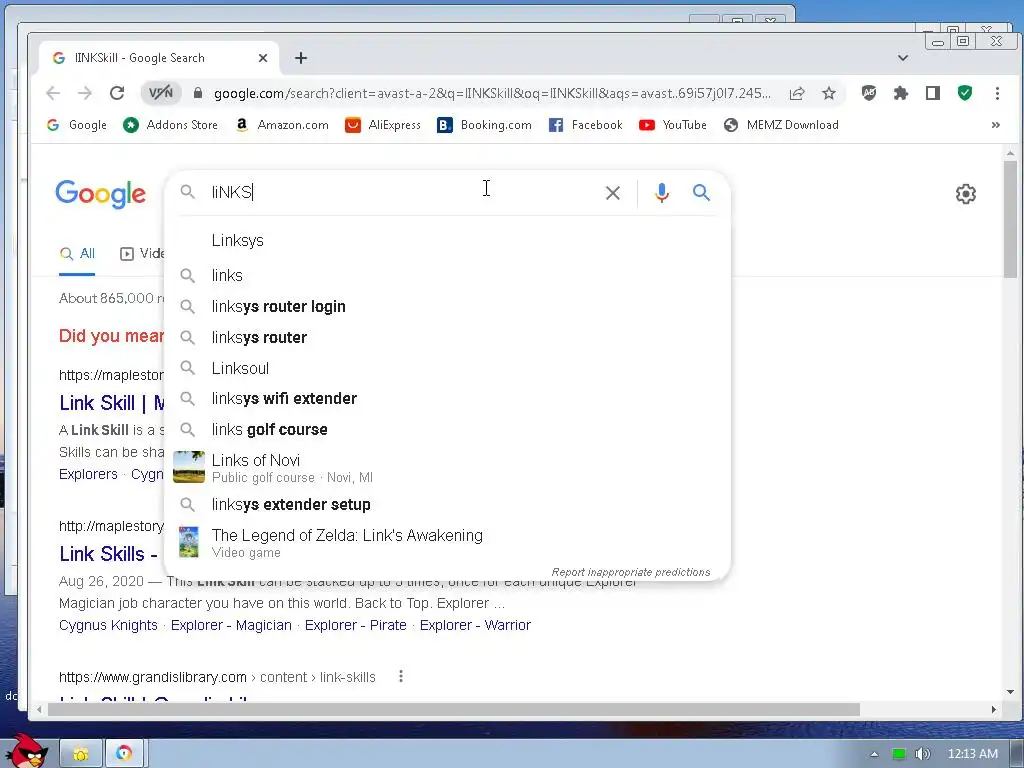Click the green network tray icon
Viewport: 1024px width, 768px height.
coord(899,754)
